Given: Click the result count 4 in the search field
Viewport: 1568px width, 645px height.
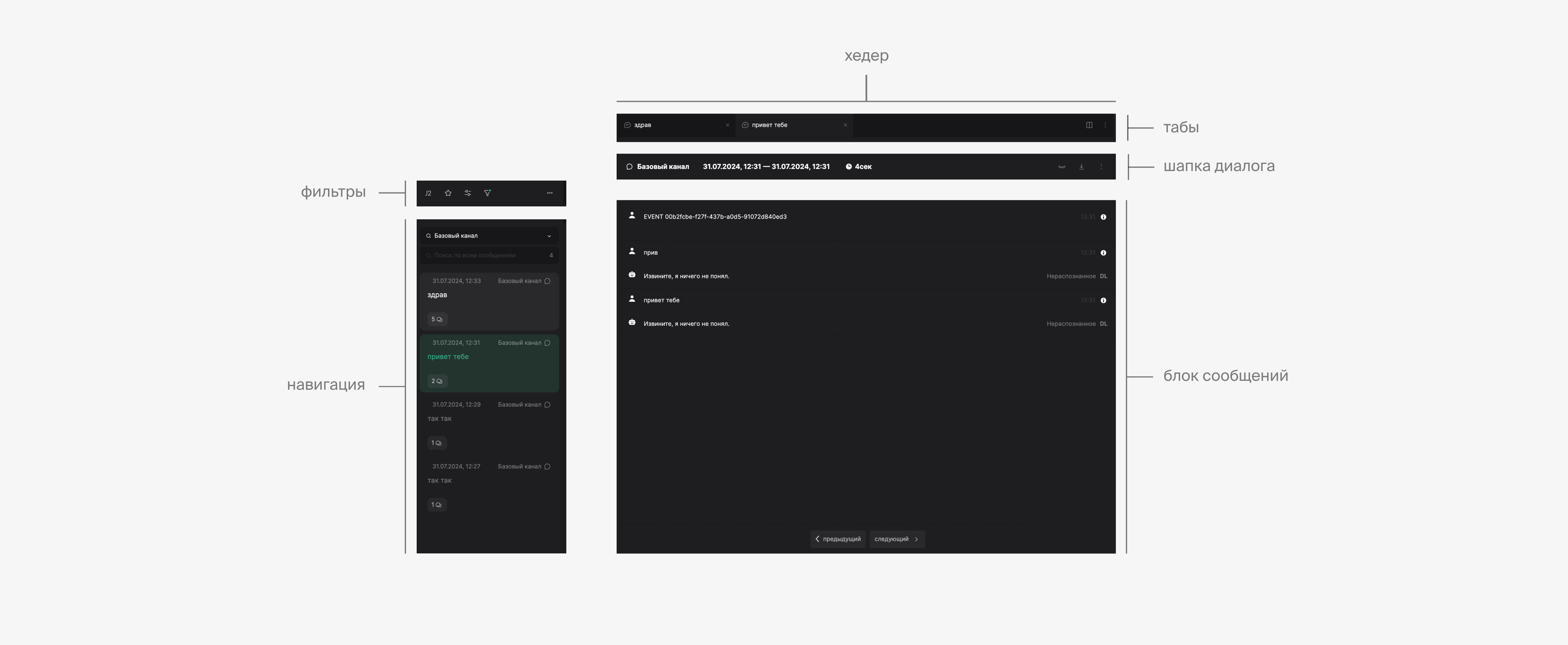Looking at the screenshot, I should (x=551, y=255).
